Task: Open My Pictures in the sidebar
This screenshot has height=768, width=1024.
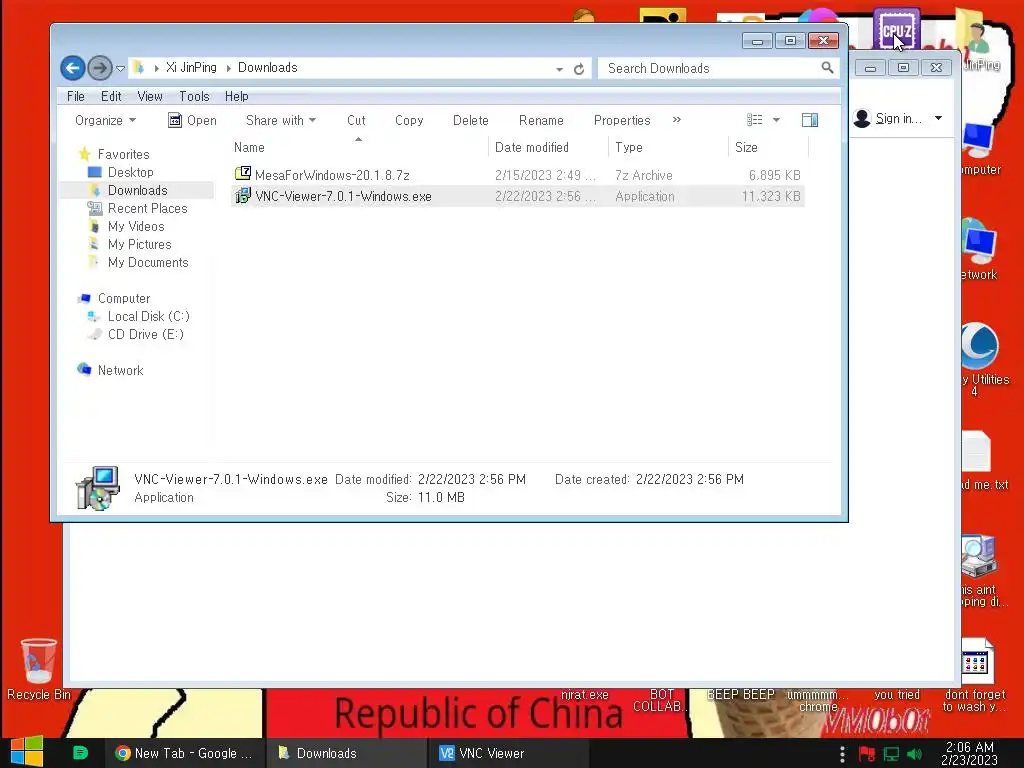Action: [140, 244]
